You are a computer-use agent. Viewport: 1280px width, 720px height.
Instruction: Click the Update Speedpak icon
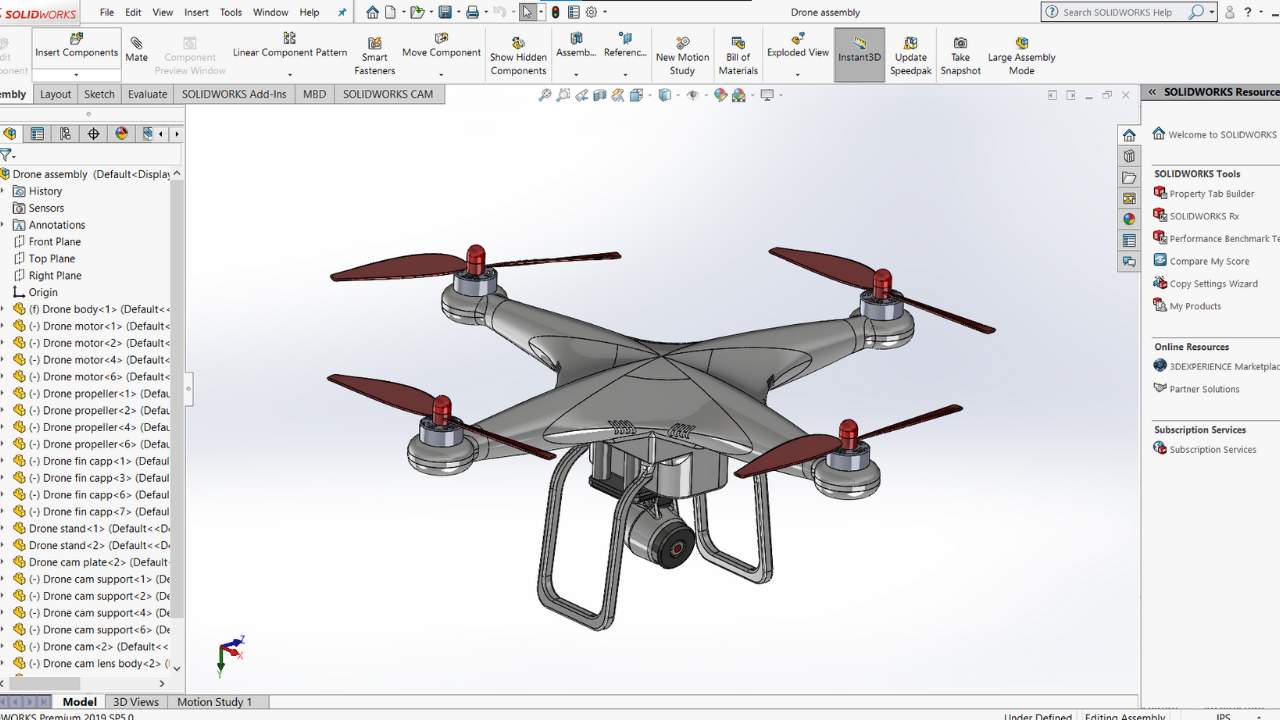click(x=911, y=56)
